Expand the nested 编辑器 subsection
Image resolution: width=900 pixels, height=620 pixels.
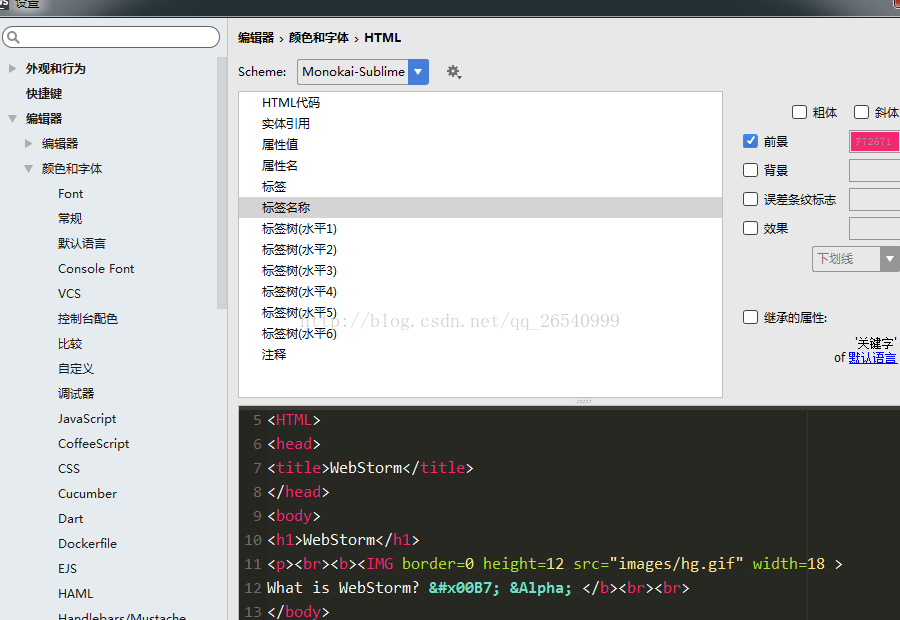[x=28, y=144]
